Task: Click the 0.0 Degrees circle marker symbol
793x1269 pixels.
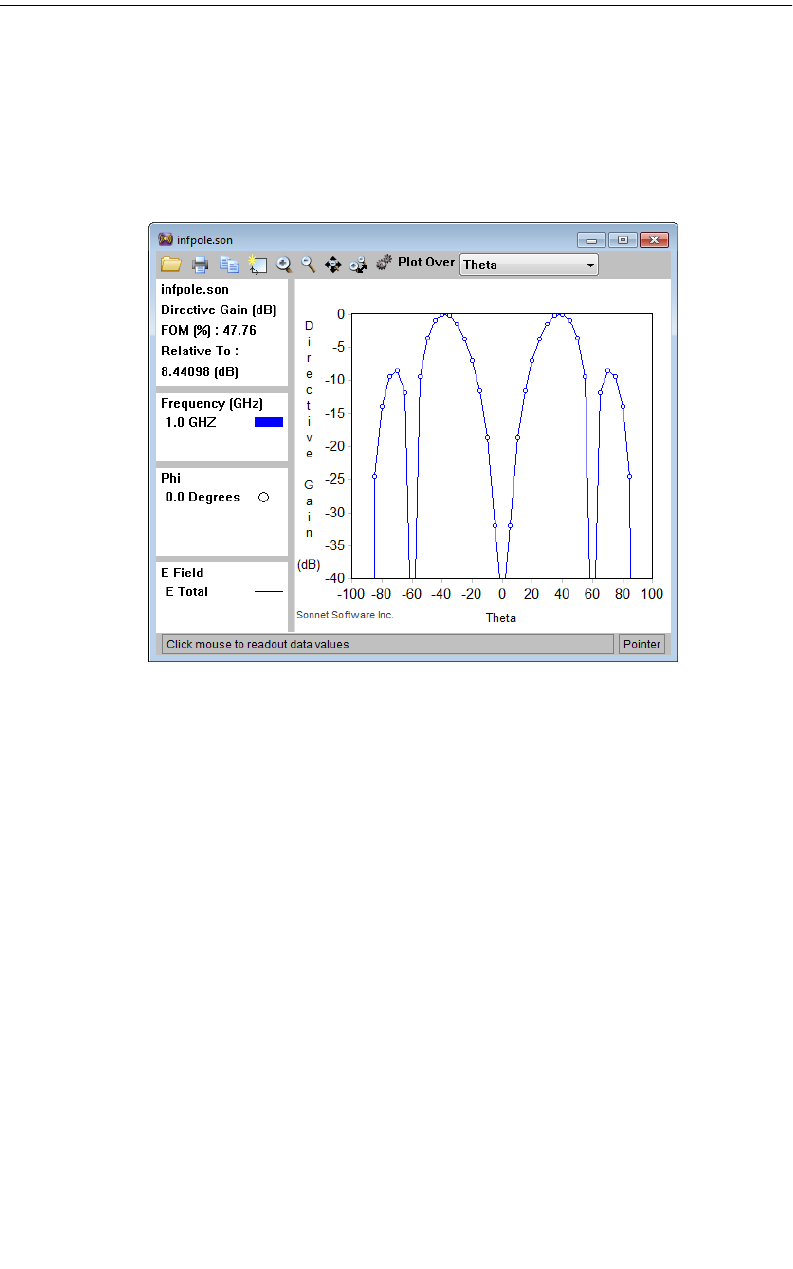Action: pyautogui.click(x=263, y=497)
